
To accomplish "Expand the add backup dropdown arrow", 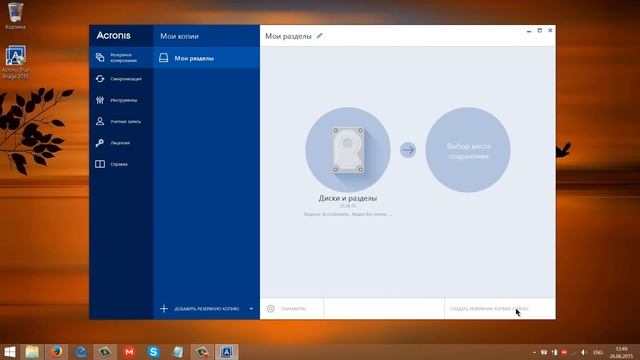I will pyautogui.click(x=251, y=309).
